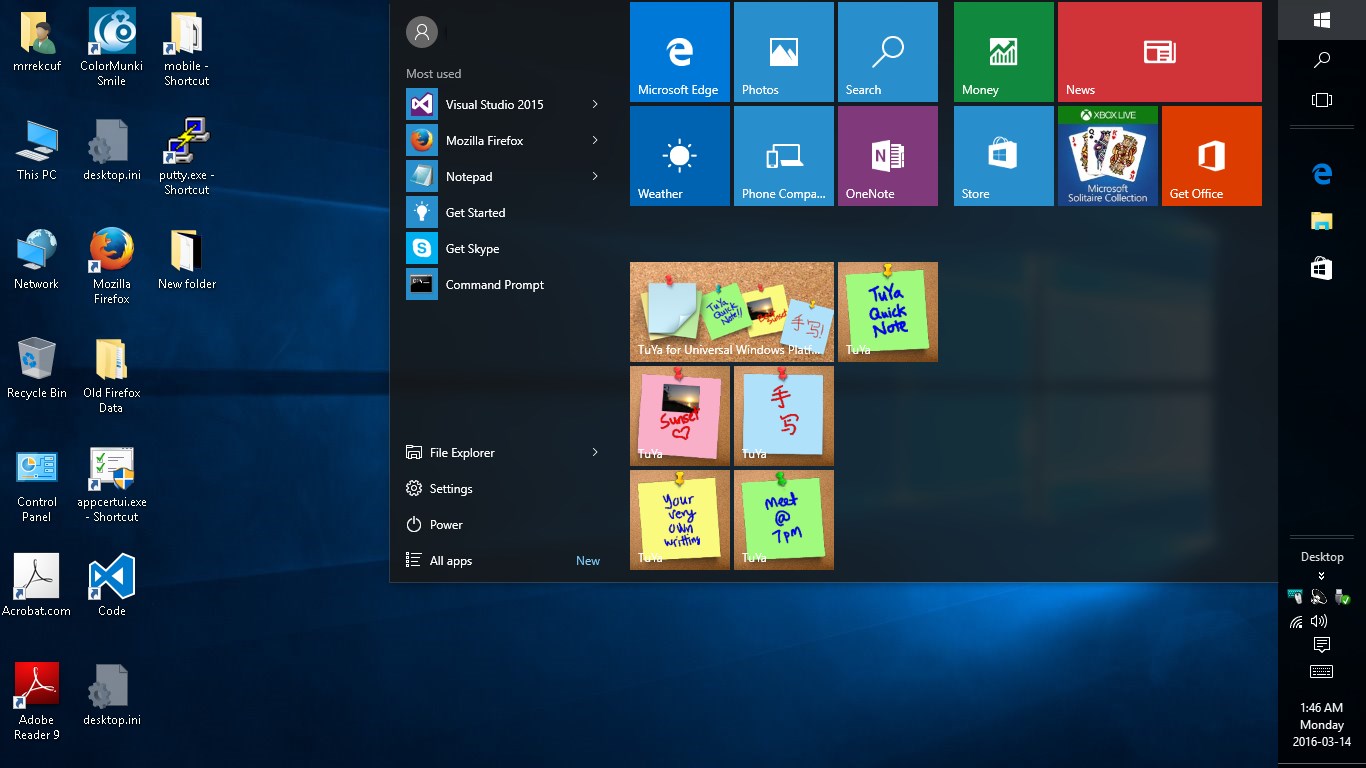Open the Photos tile

tap(784, 52)
